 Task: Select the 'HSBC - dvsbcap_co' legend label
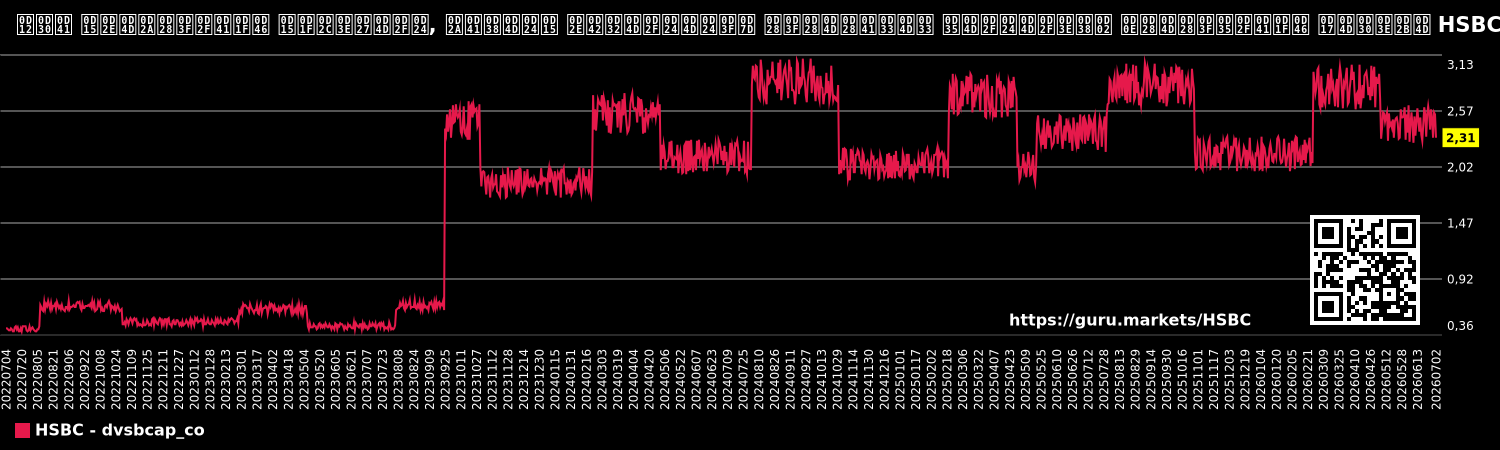click(120, 430)
